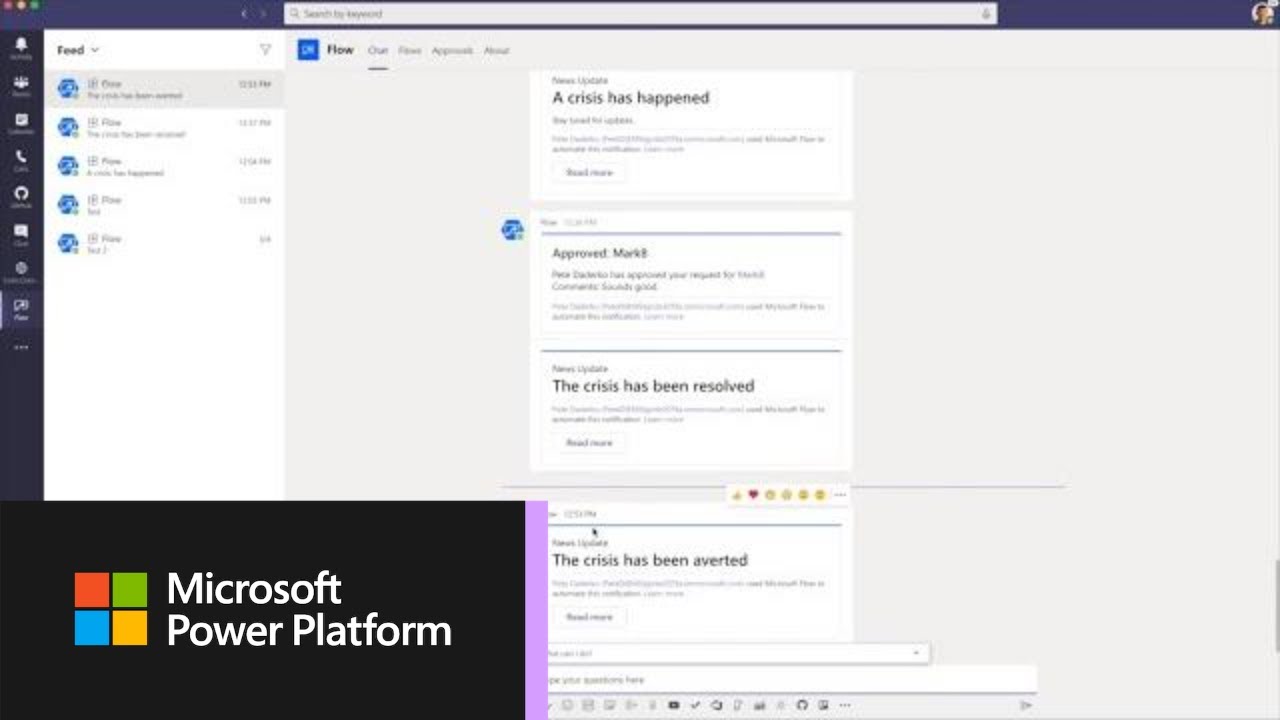React with the angry emoji (last emoji)

(x=820, y=494)
